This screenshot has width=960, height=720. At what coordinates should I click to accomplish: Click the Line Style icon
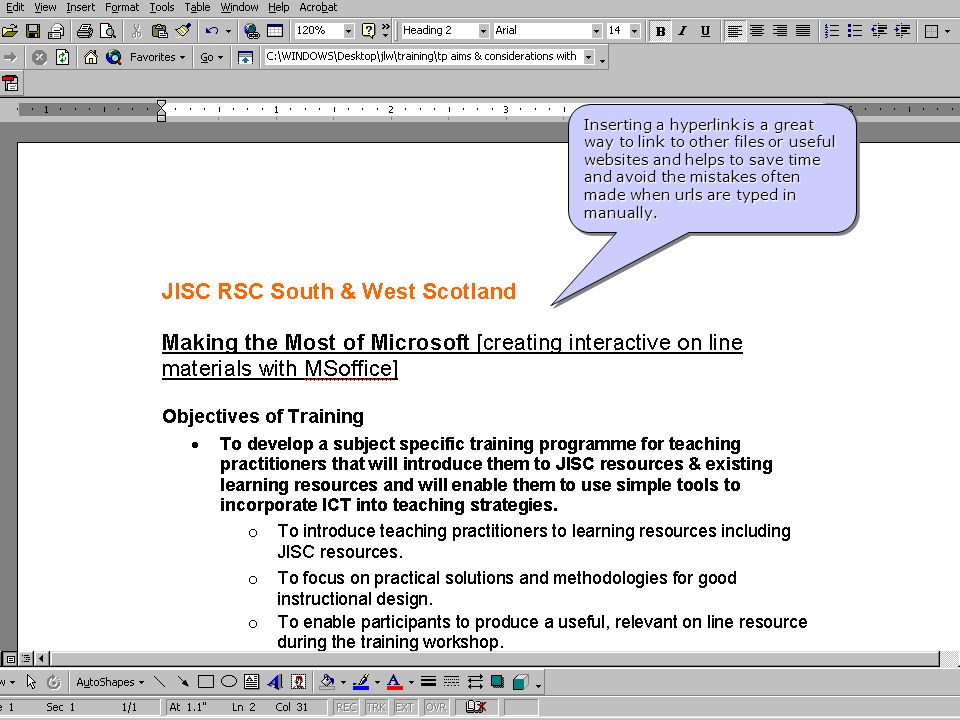[x=429, y=681]
